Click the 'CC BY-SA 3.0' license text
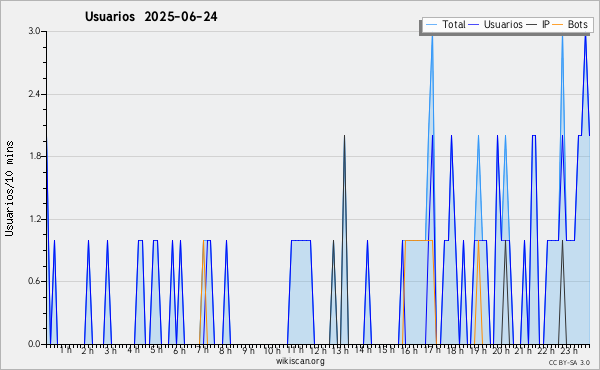The height and width of the screenshot is (370, 600). click(x=569, y=363)
